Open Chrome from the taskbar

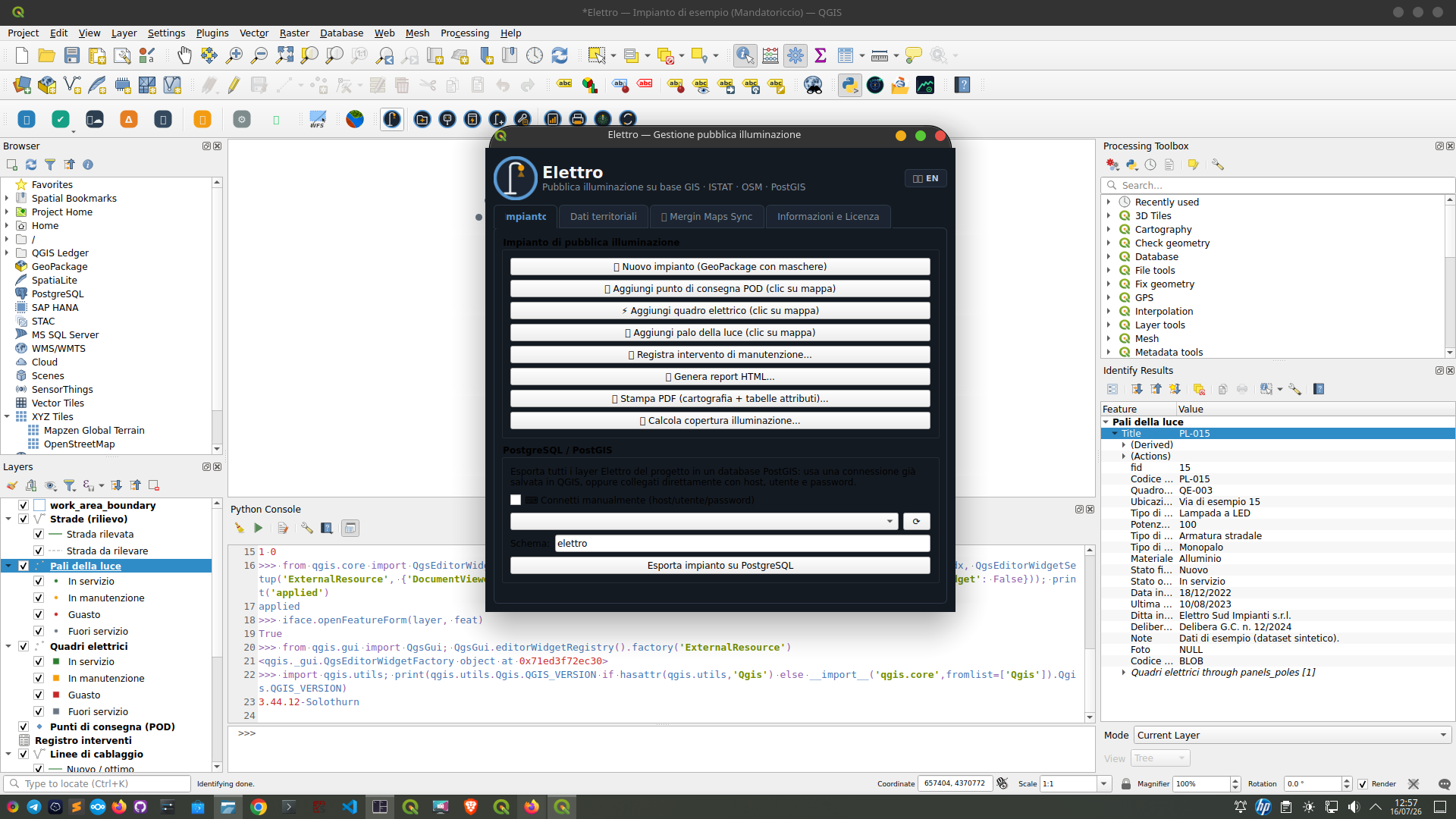click(x=259, y=807)
